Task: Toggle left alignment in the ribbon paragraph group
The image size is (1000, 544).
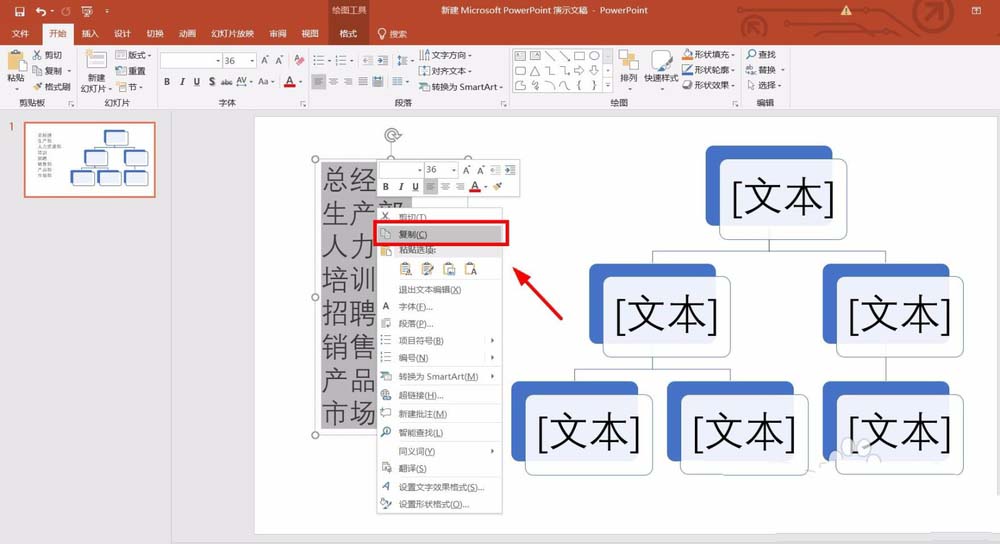Action: (318, 82)
